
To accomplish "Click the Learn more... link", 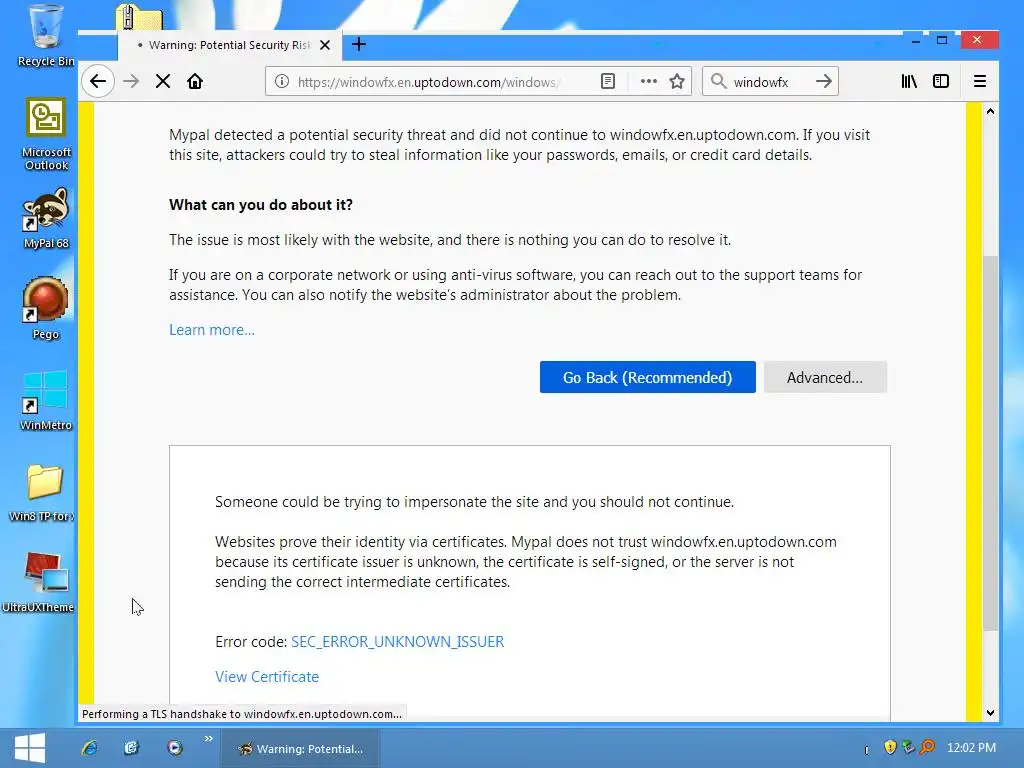I will [212, 330].
